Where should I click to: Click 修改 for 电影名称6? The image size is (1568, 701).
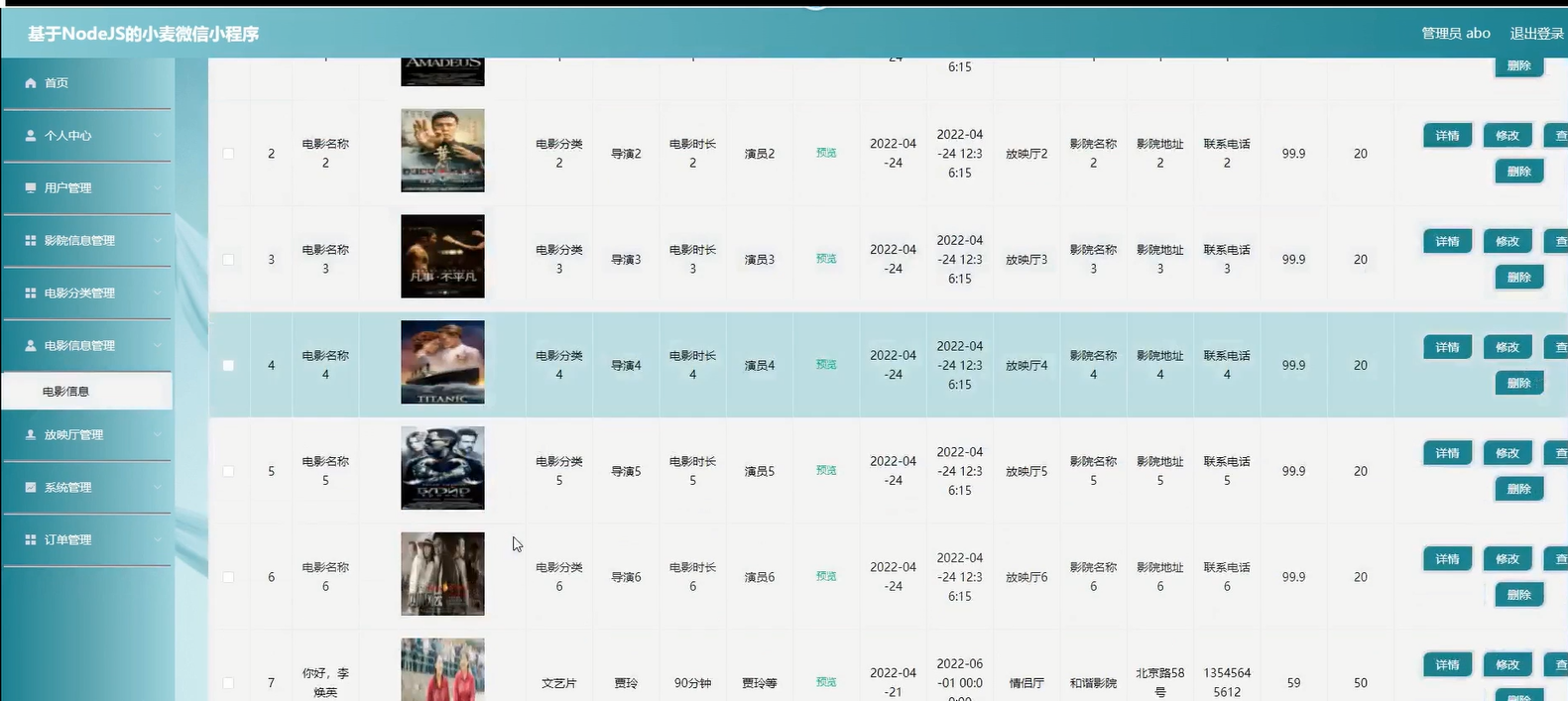tap(1508, 559)
